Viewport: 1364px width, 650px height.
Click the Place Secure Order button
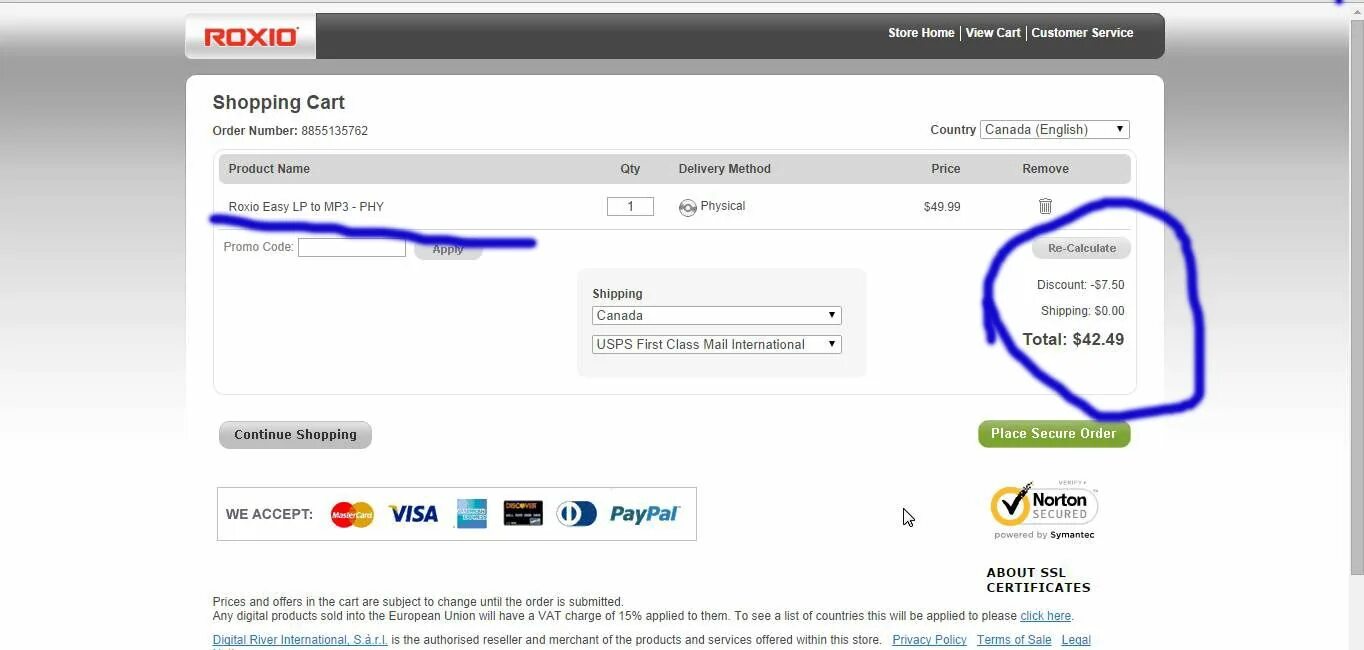click(1054, 433)
